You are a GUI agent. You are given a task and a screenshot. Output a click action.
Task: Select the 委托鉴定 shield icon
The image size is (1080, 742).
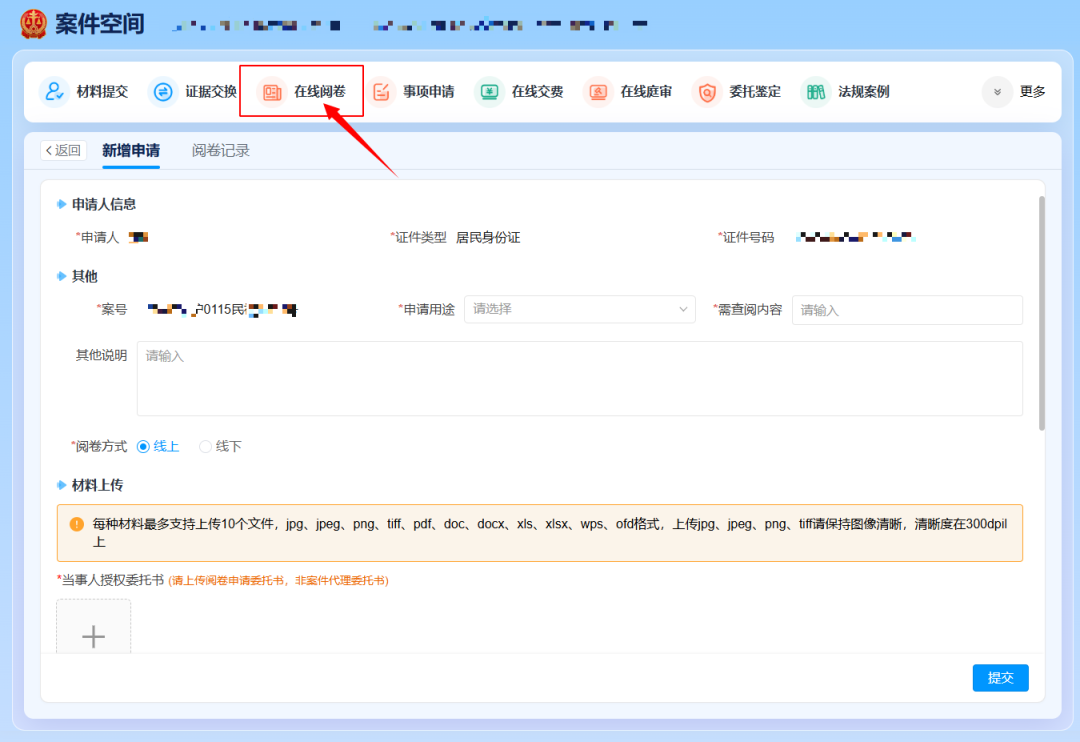click(x=707, y=92)
